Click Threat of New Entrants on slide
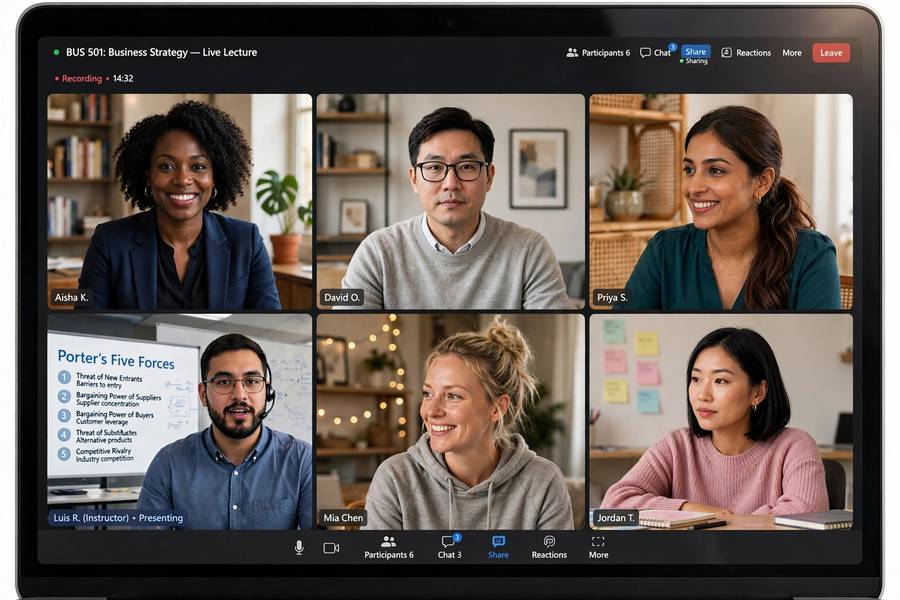The image size is (900, 600). pyautogui.click(x=109, y=377)
